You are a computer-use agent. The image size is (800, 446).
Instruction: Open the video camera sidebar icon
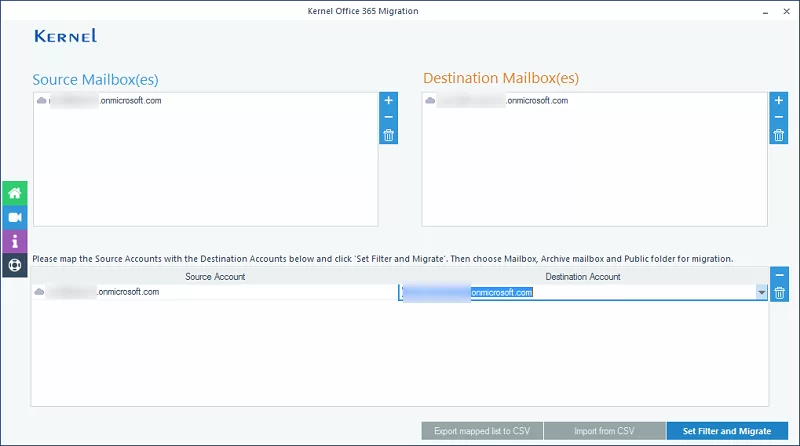click(15, 217)
